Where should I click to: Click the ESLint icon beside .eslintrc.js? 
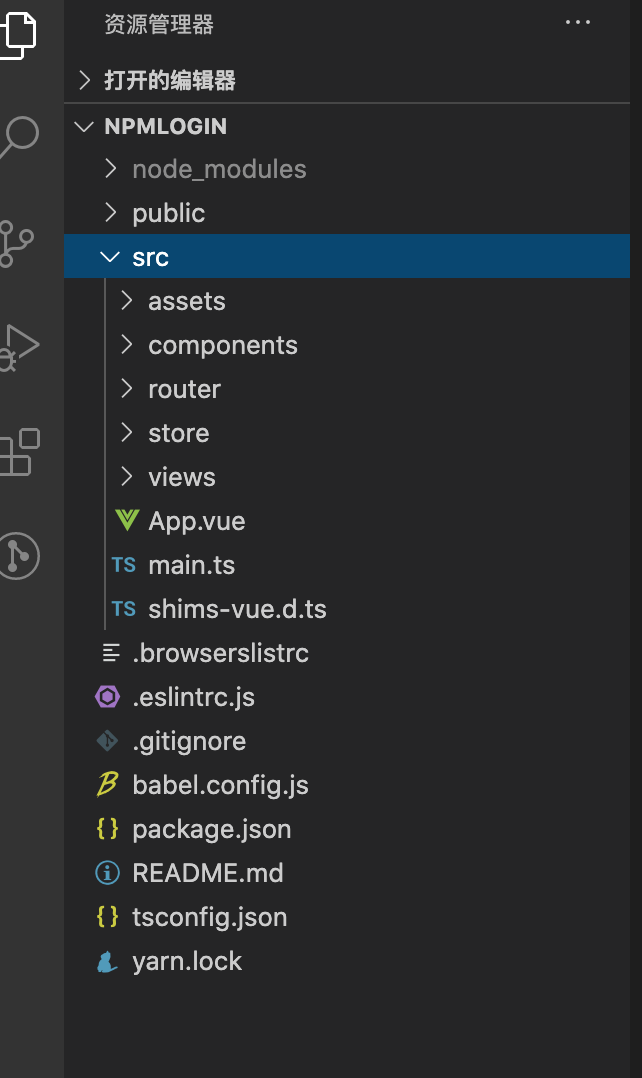point(107,697)
